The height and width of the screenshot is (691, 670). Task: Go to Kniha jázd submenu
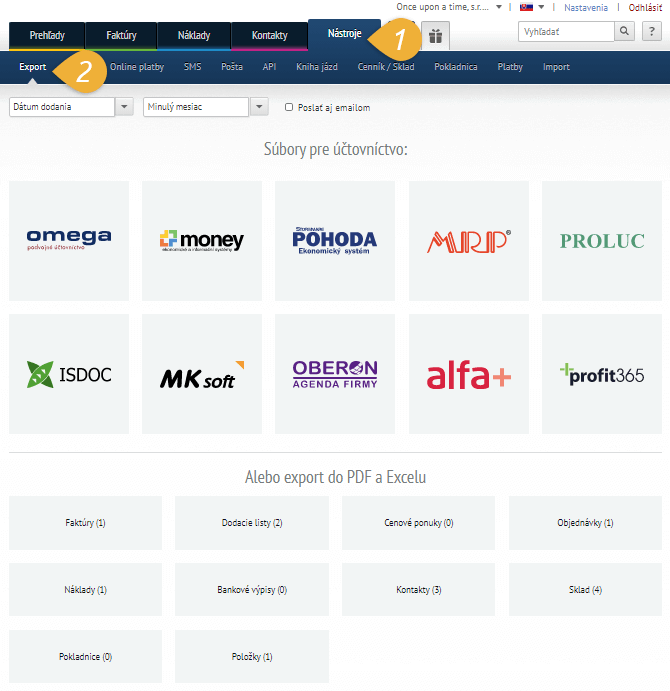[317, 67]
